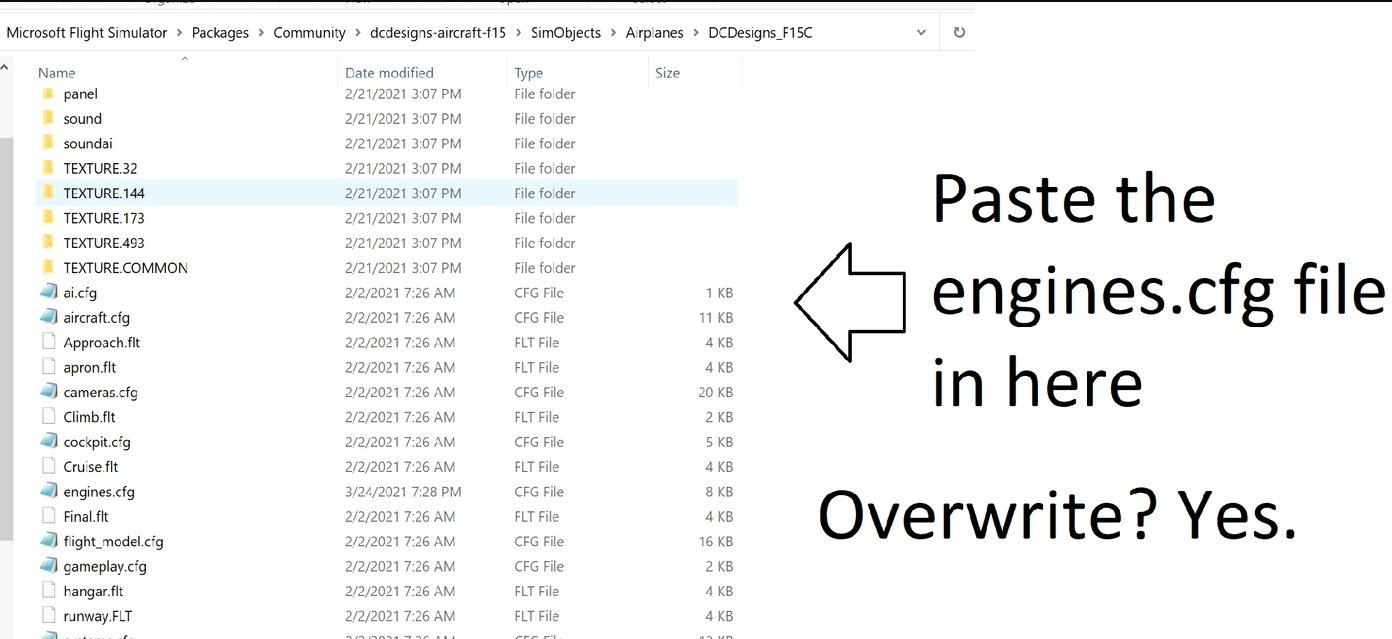This screenshot has height=639, width=1392.
Task: Select the soundai folder icon
Action: point(48,143)
